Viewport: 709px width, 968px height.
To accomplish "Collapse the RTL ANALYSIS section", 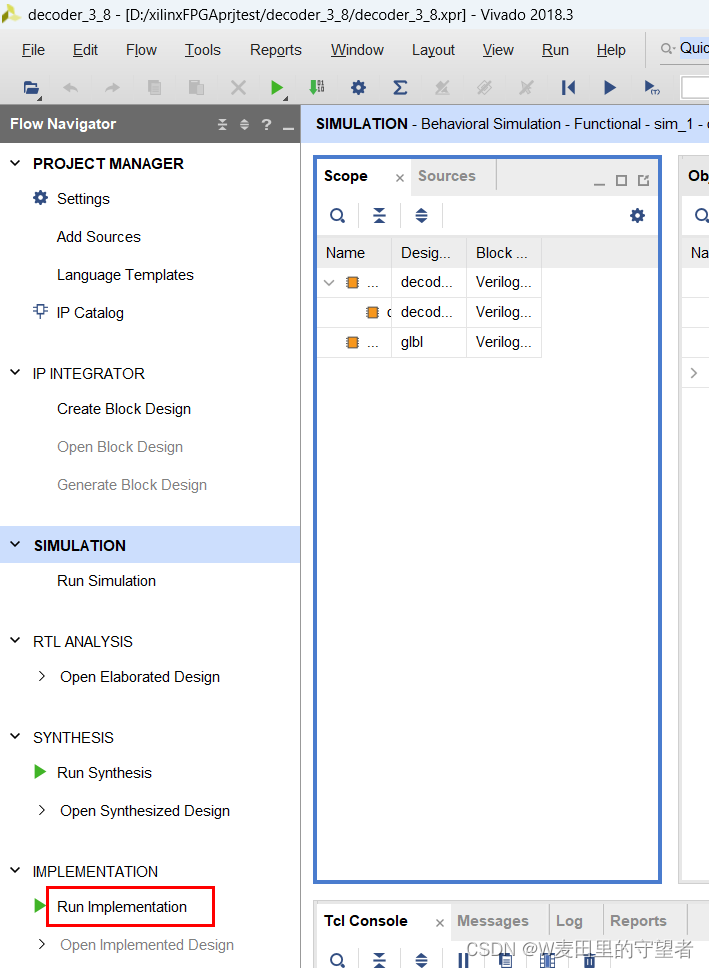I will 15,641.
